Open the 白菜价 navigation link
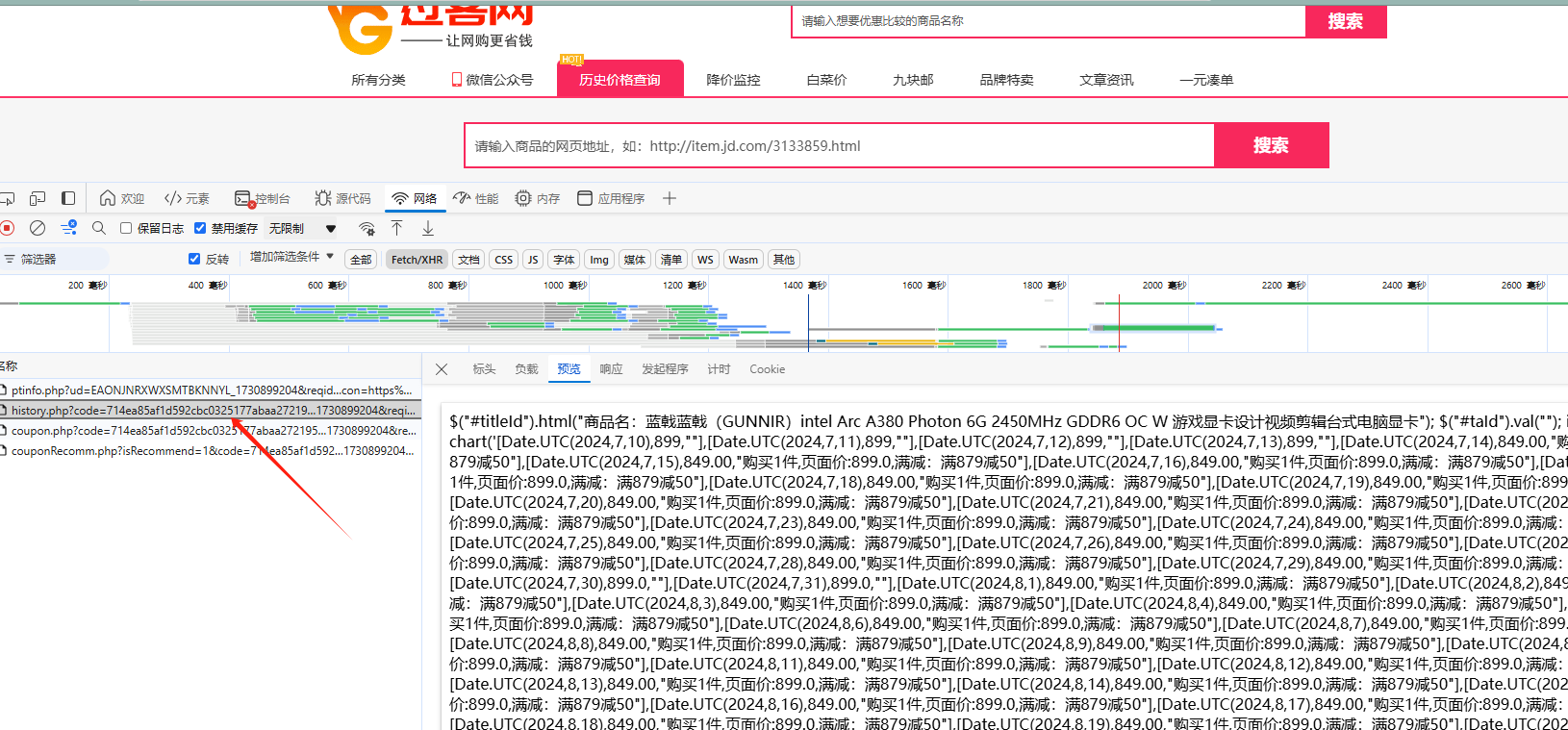This screenshot has height=730, width=1568. pyautogui.click(x=826, y=80)
